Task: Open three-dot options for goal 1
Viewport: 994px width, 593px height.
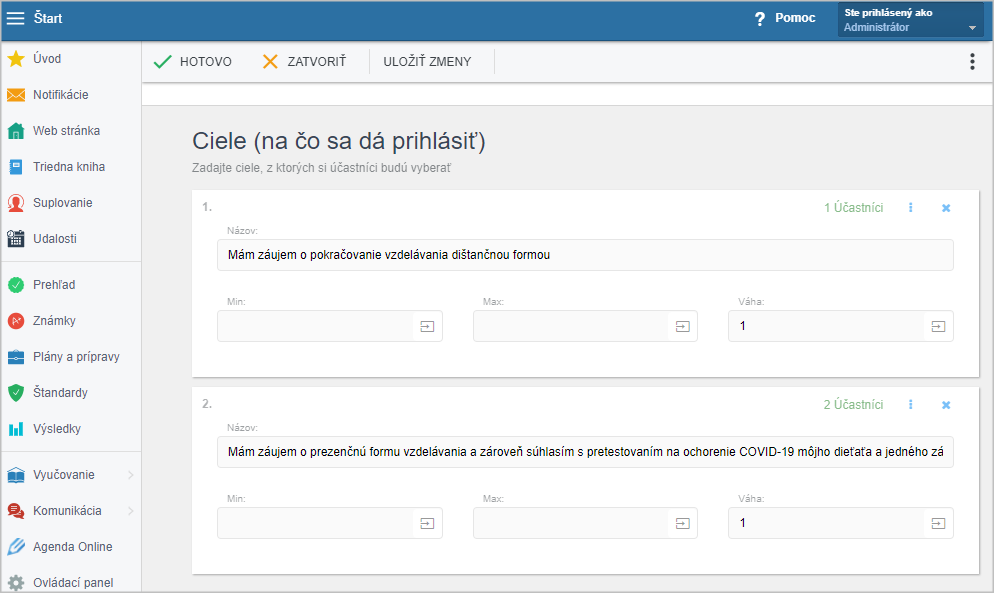Action: (911, 208)
